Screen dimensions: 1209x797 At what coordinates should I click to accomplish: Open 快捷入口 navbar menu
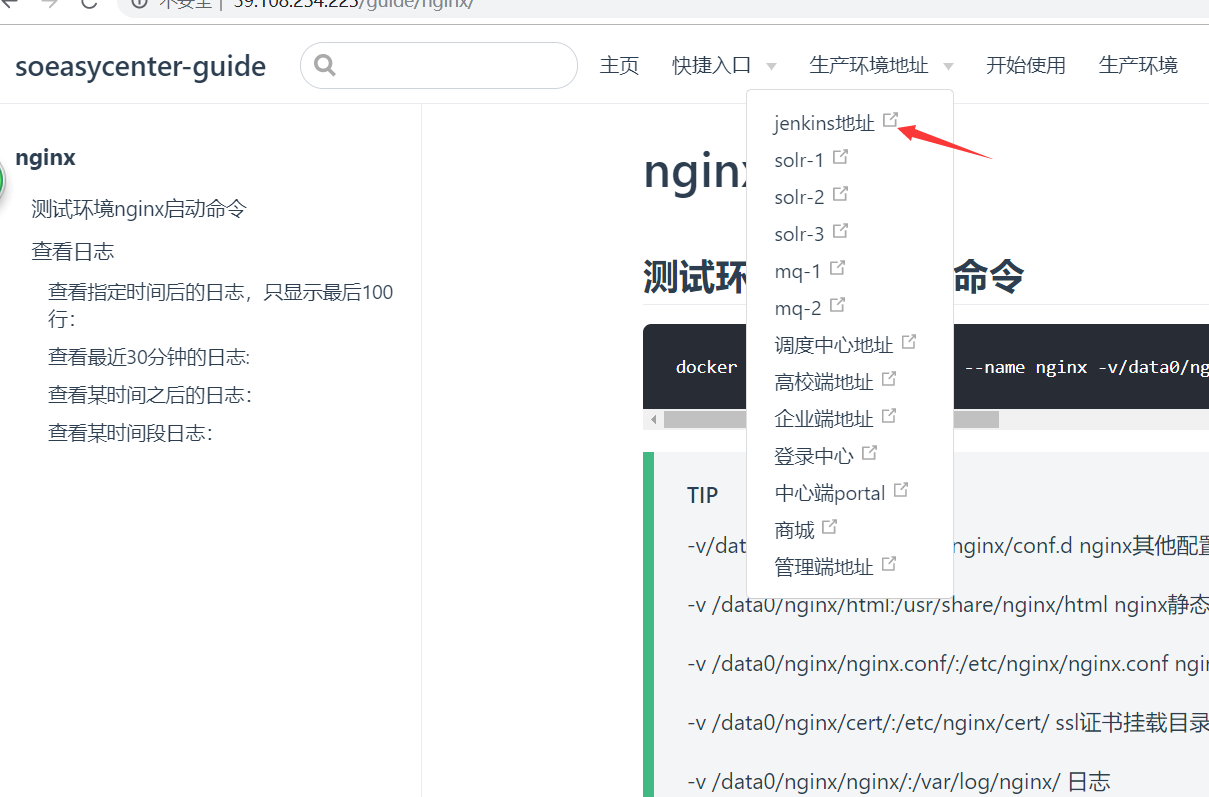(x=712, y=65)
